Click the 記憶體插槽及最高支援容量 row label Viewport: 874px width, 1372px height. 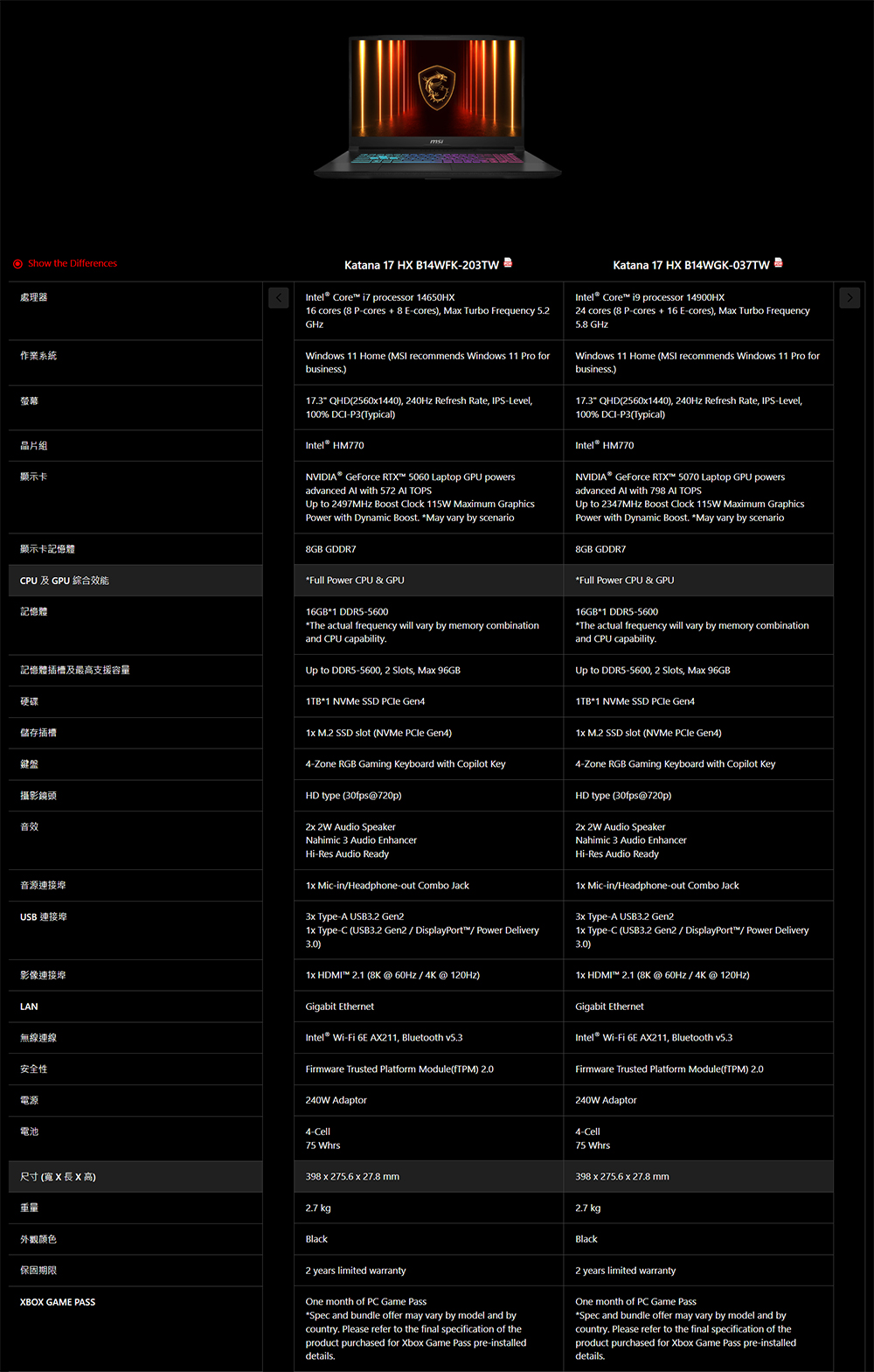point(75,670)
